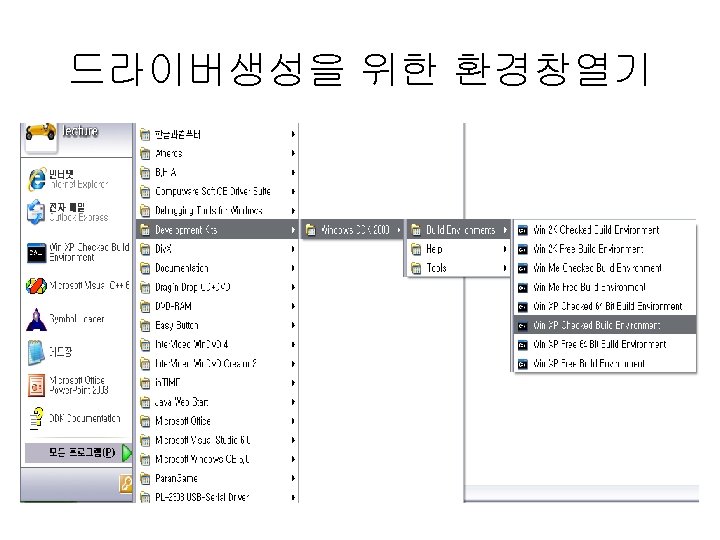Expand Microsoft Office submenu arrow
Image resolution: width=720 pixels, height=540 pixels.
coord(293,421)
